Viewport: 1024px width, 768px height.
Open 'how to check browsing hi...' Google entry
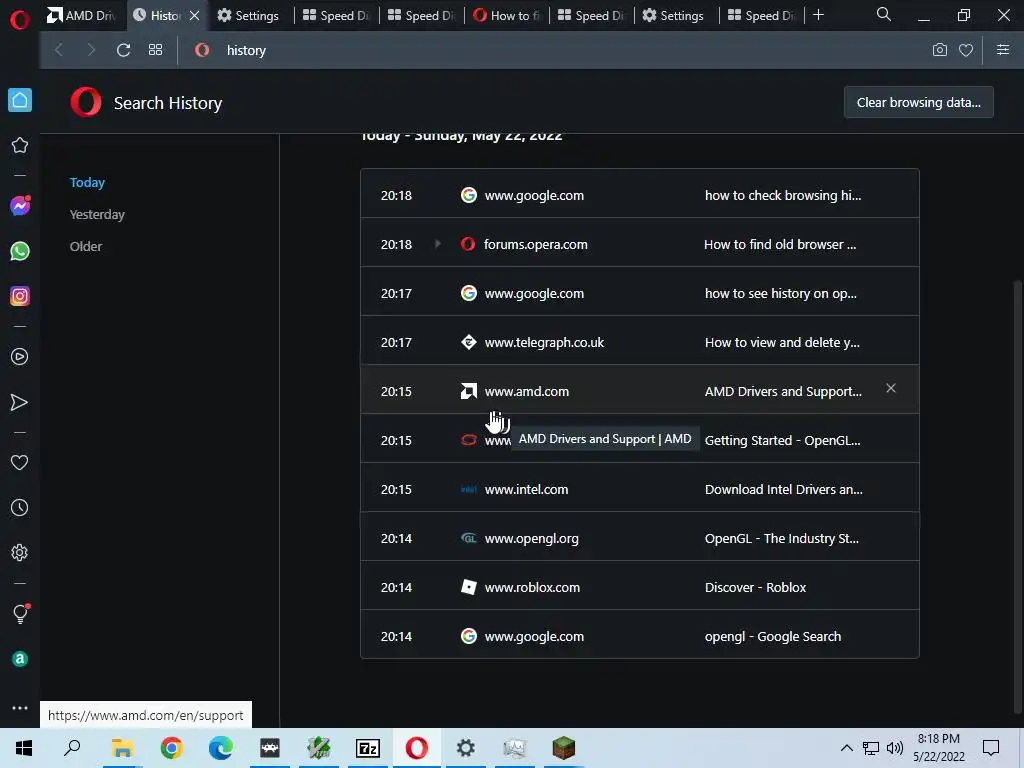[x=639, y=195]
